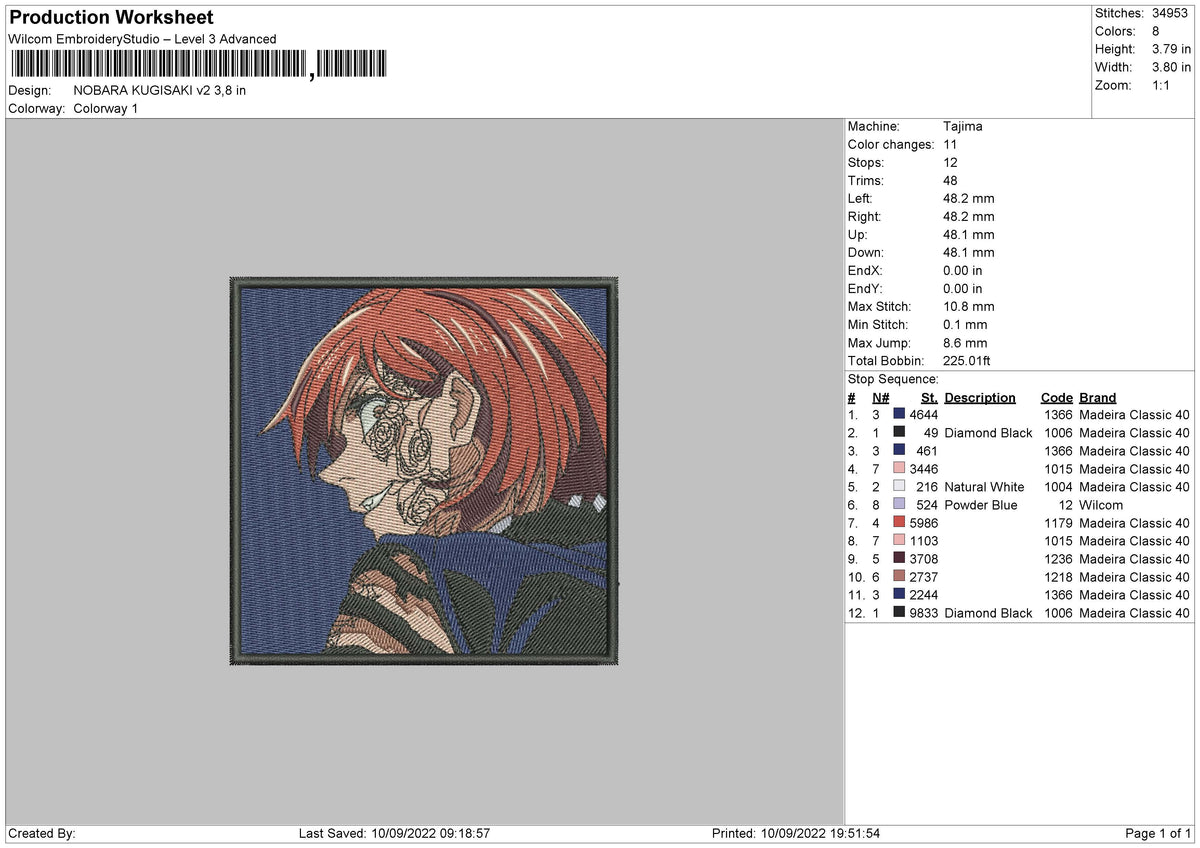
Task: Select the Natural White color swatch
Action: (x=899, y=487)
